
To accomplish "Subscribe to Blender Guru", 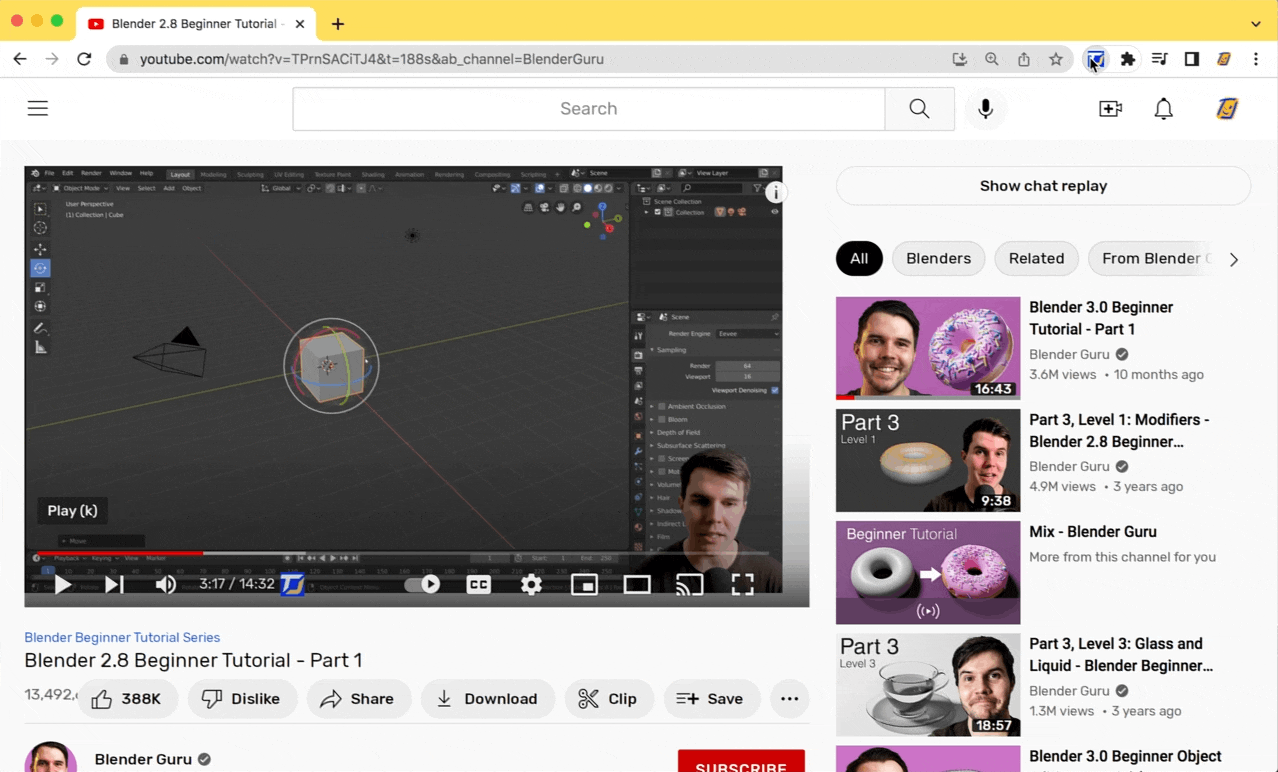I will tap(741, 762).
